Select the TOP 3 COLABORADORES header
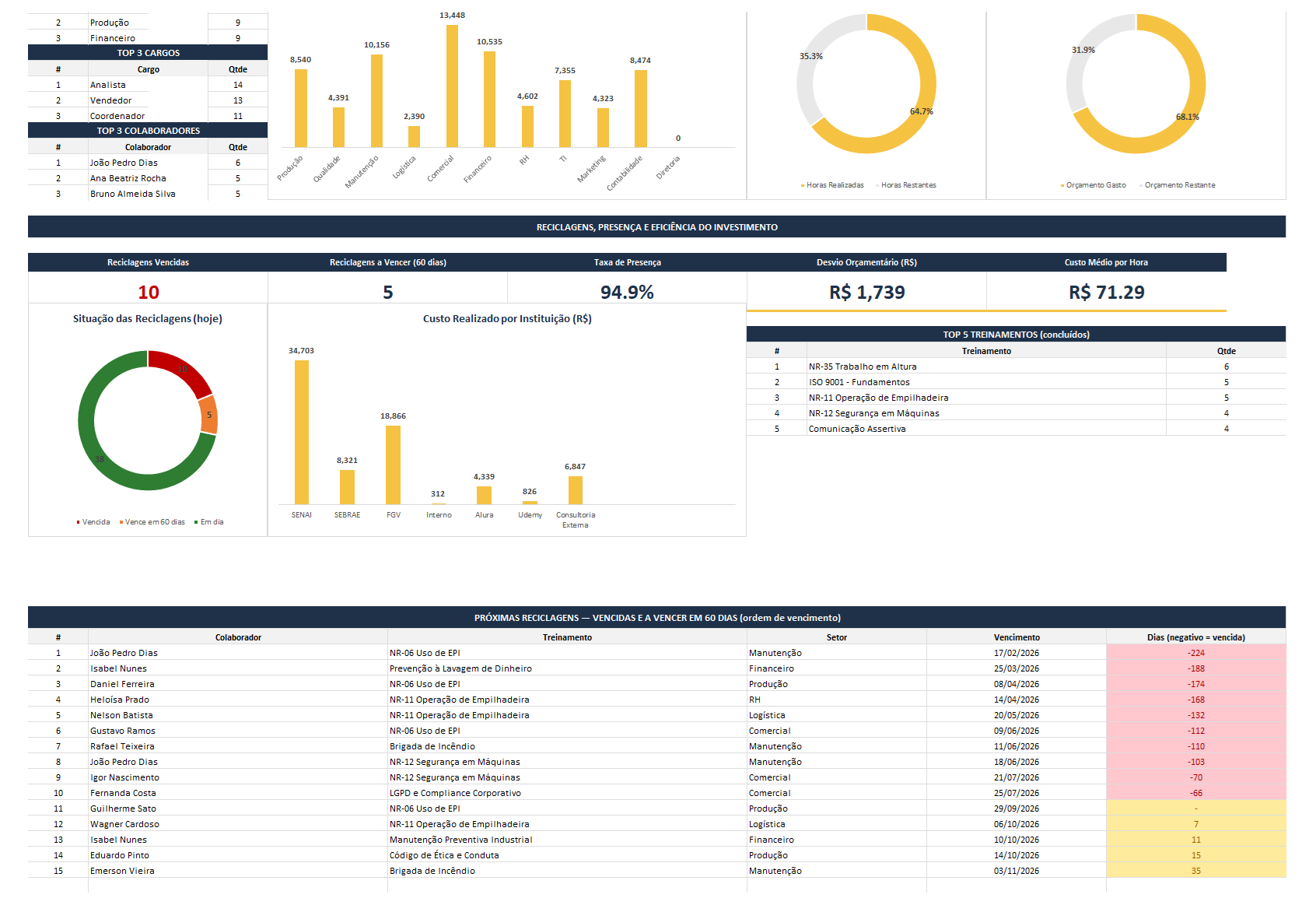This screenshot has width=1316, height=905. [148, 131]
